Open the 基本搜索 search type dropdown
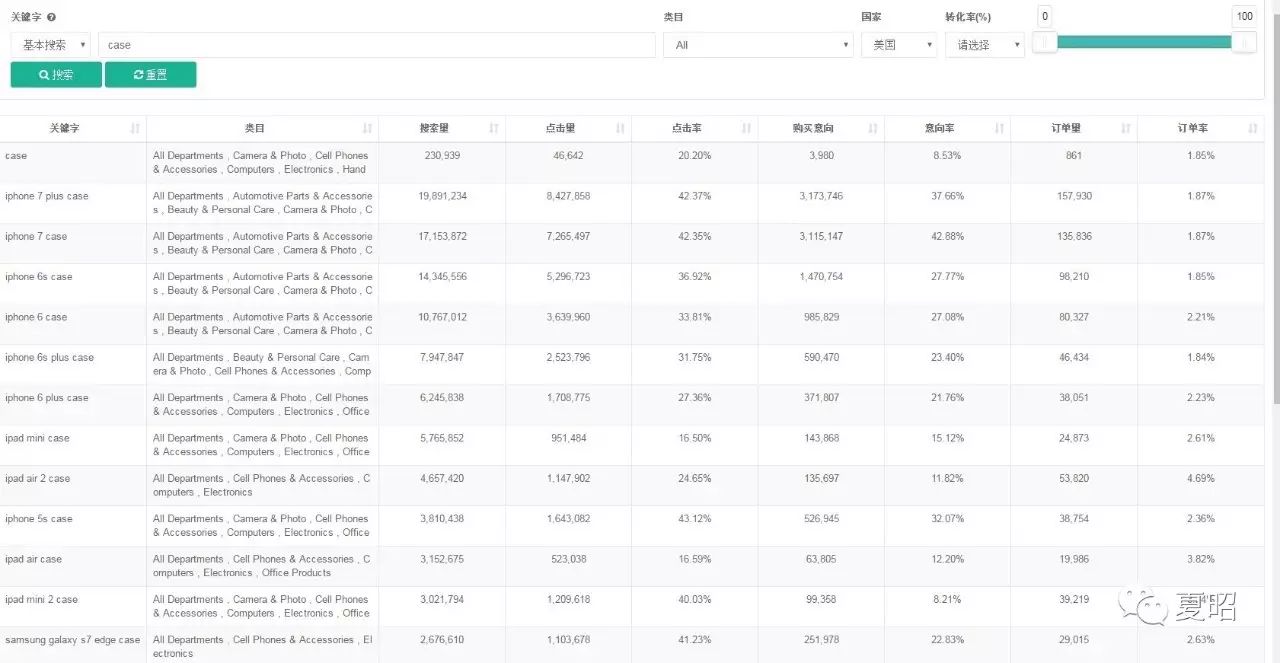Screen dimensions: 1280x663 pos(50,45)
